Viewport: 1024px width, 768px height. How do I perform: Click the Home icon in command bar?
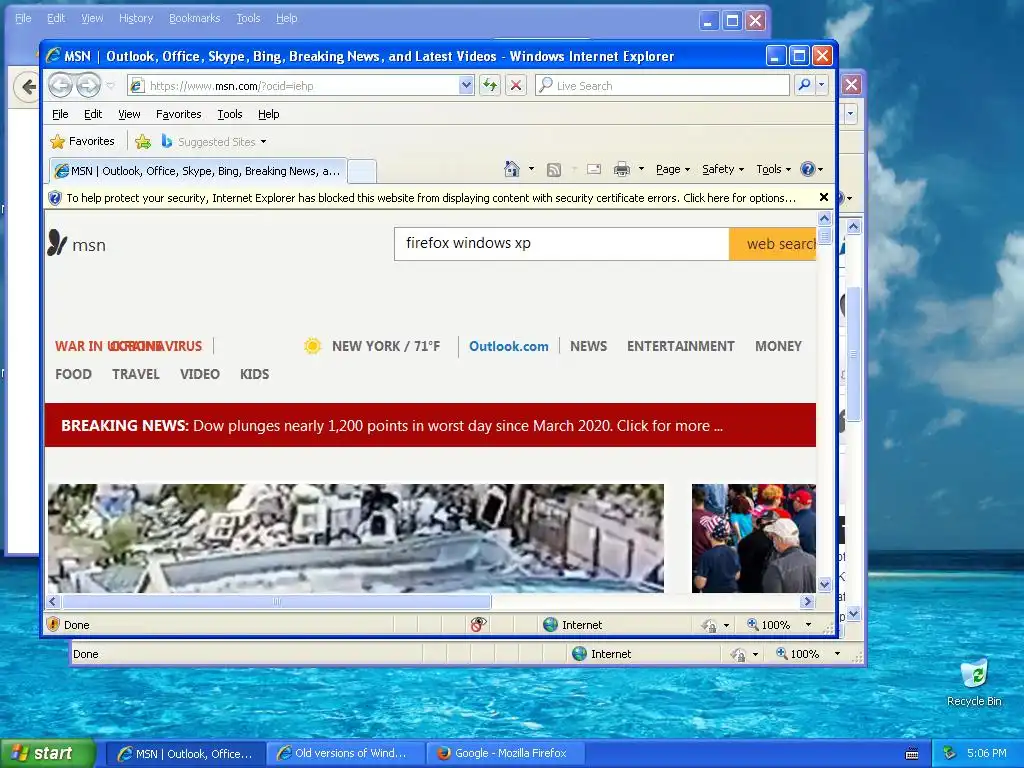pyautogui.click(x=511, y=169)
